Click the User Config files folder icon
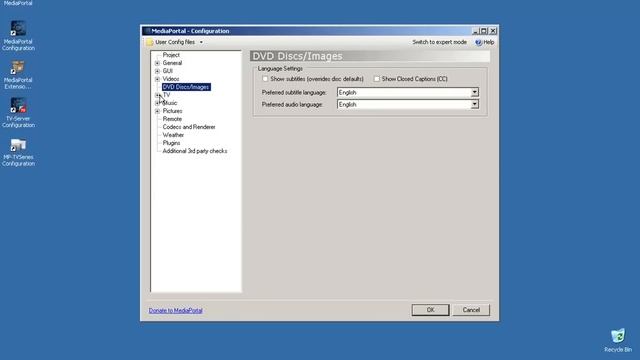640x360 pixels. tap(150, 42)
